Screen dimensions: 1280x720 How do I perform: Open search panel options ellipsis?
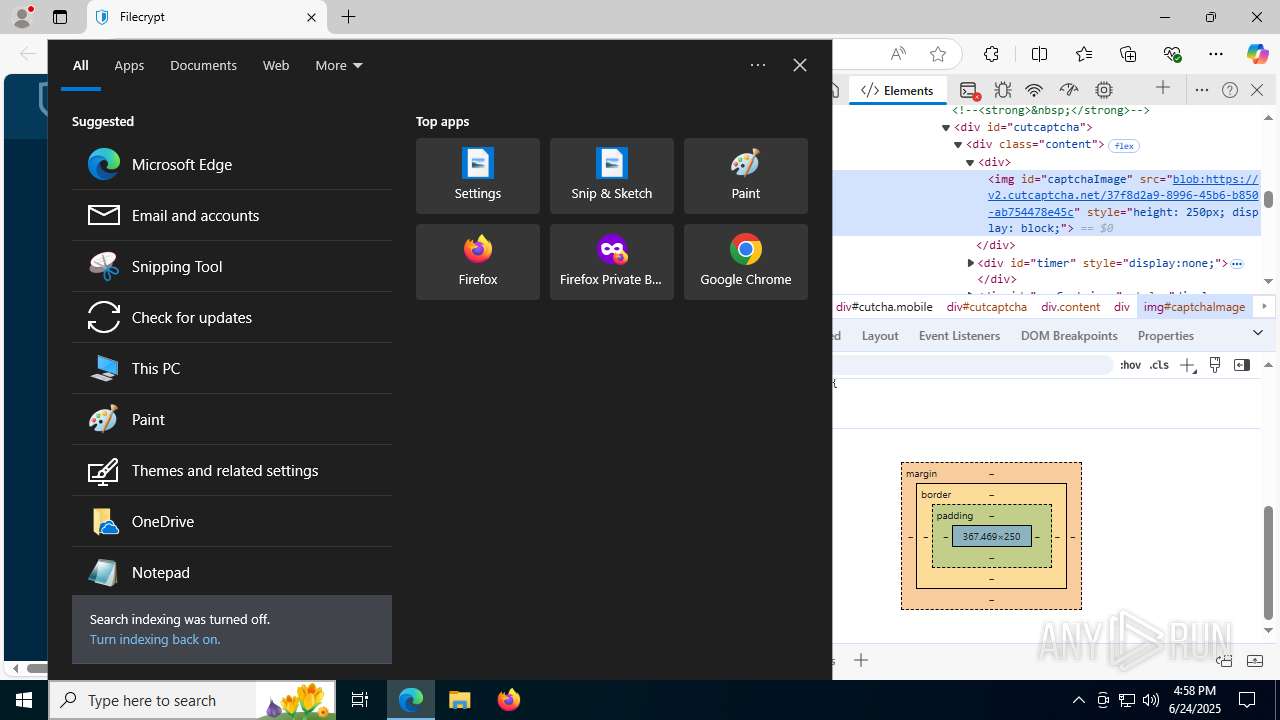click(x=758, y=65)
